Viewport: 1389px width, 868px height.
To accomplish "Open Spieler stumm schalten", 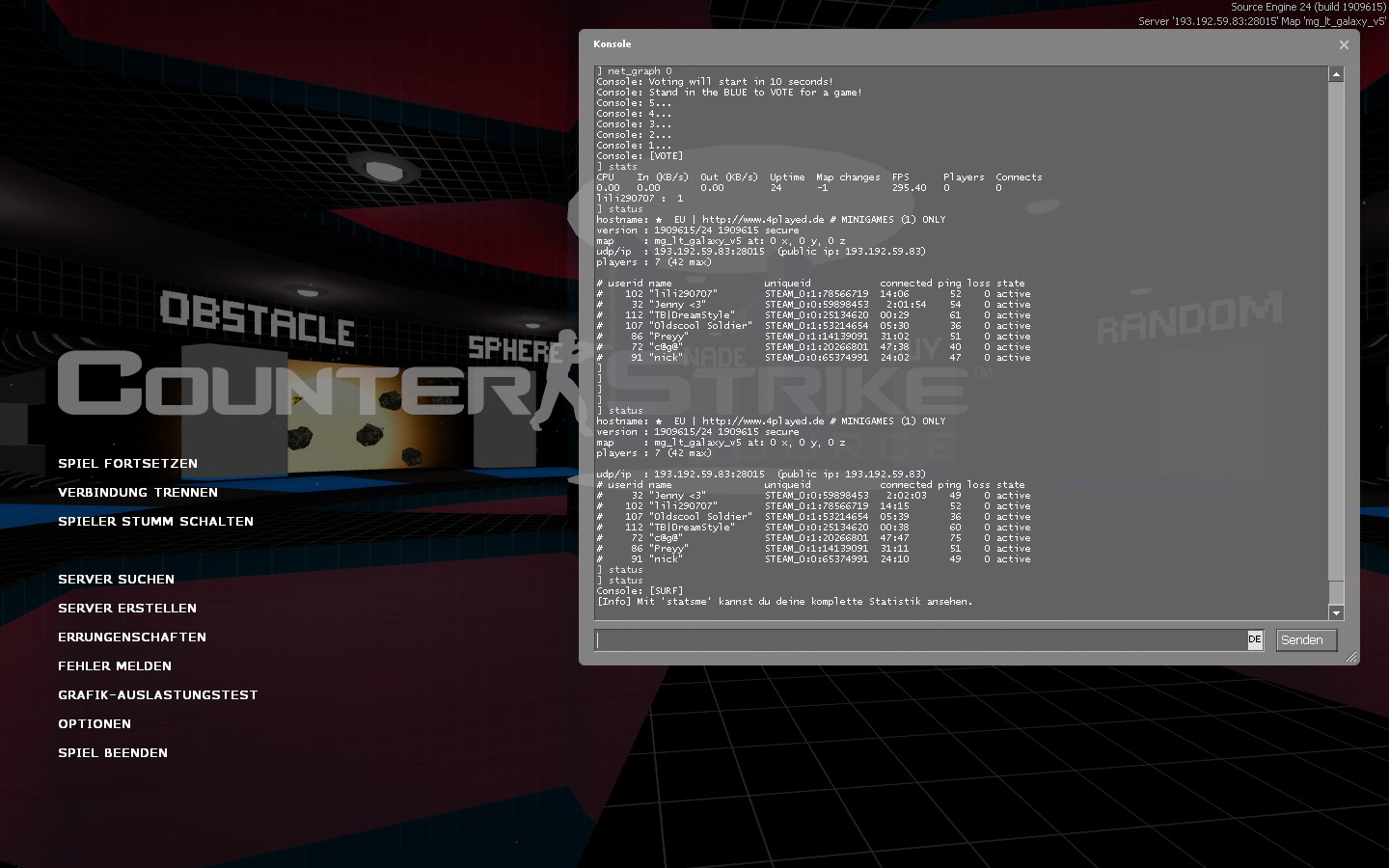I will click(155, 522).
